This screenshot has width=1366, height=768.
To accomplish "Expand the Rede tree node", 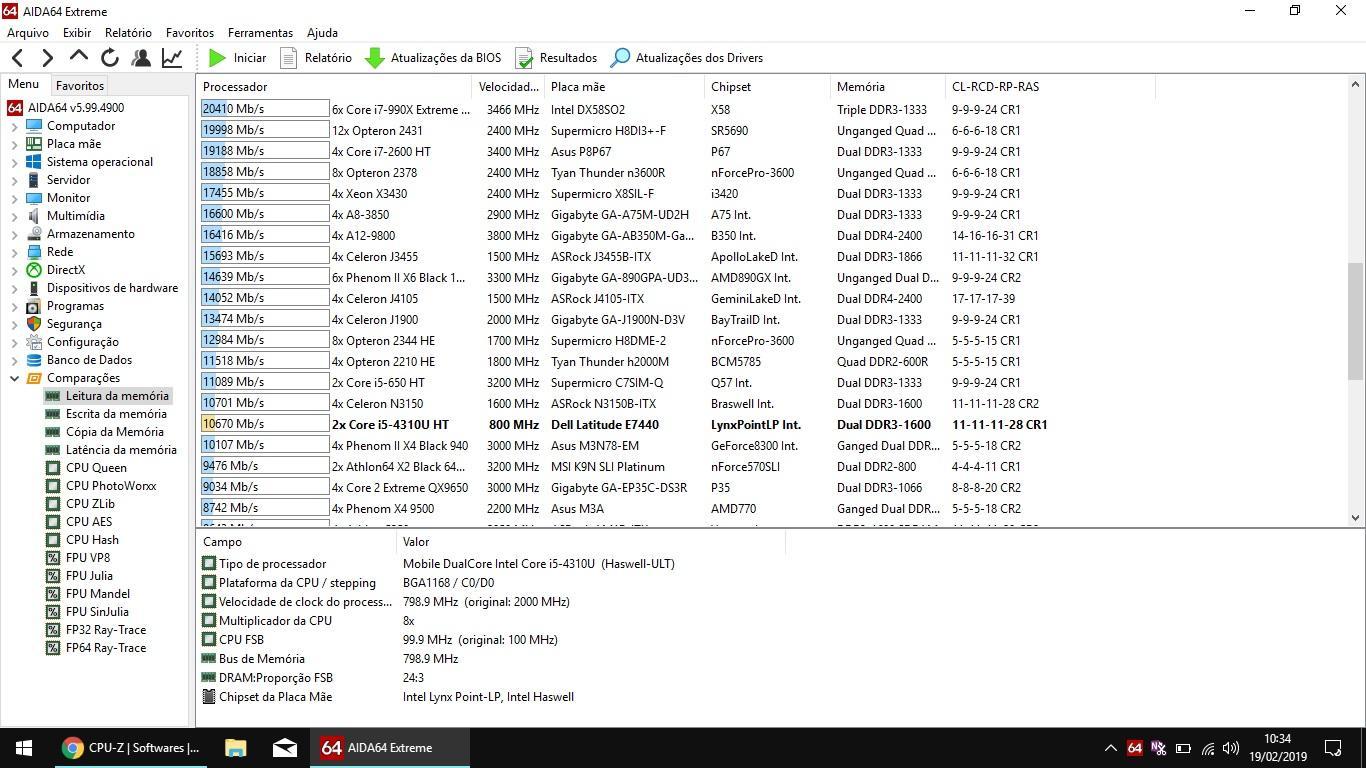I will (x=14, y=252).
